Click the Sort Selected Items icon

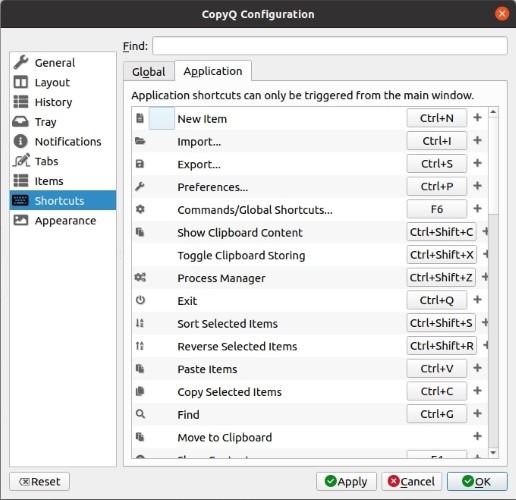tap(140, 323)
